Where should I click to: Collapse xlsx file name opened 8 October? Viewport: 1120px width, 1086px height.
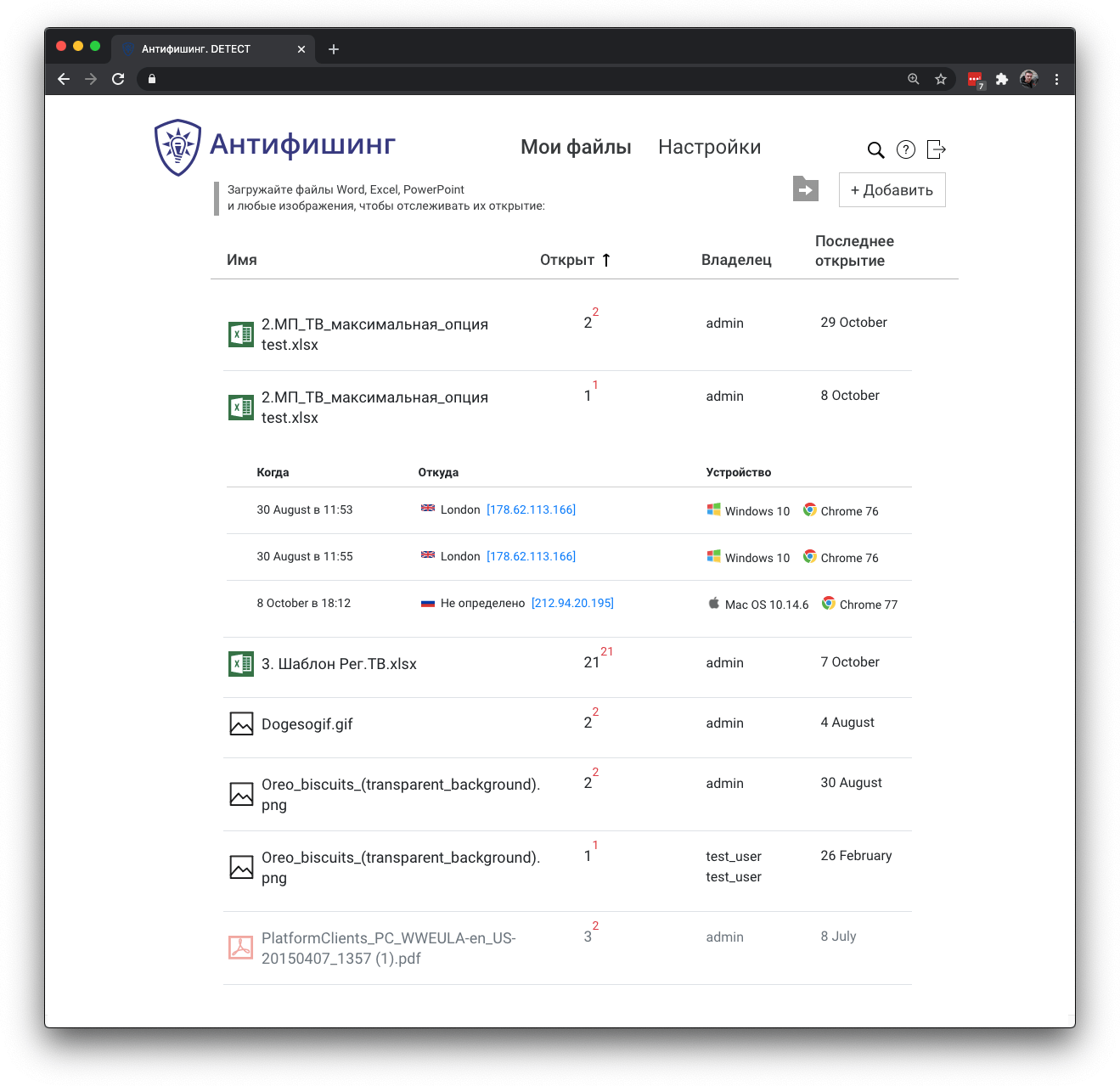coord(374,408)
